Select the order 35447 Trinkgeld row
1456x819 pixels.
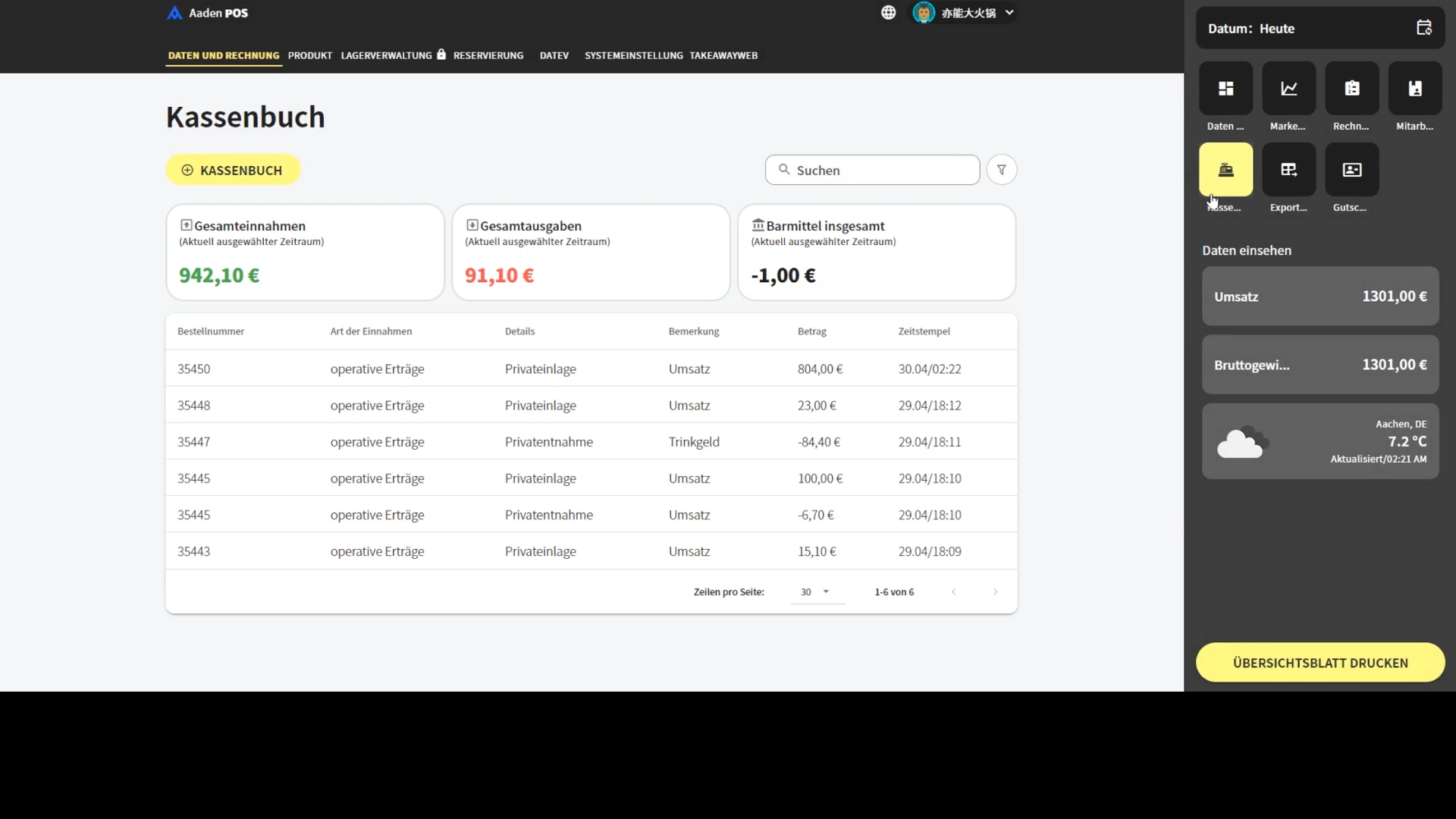click(x=591, y=442)
